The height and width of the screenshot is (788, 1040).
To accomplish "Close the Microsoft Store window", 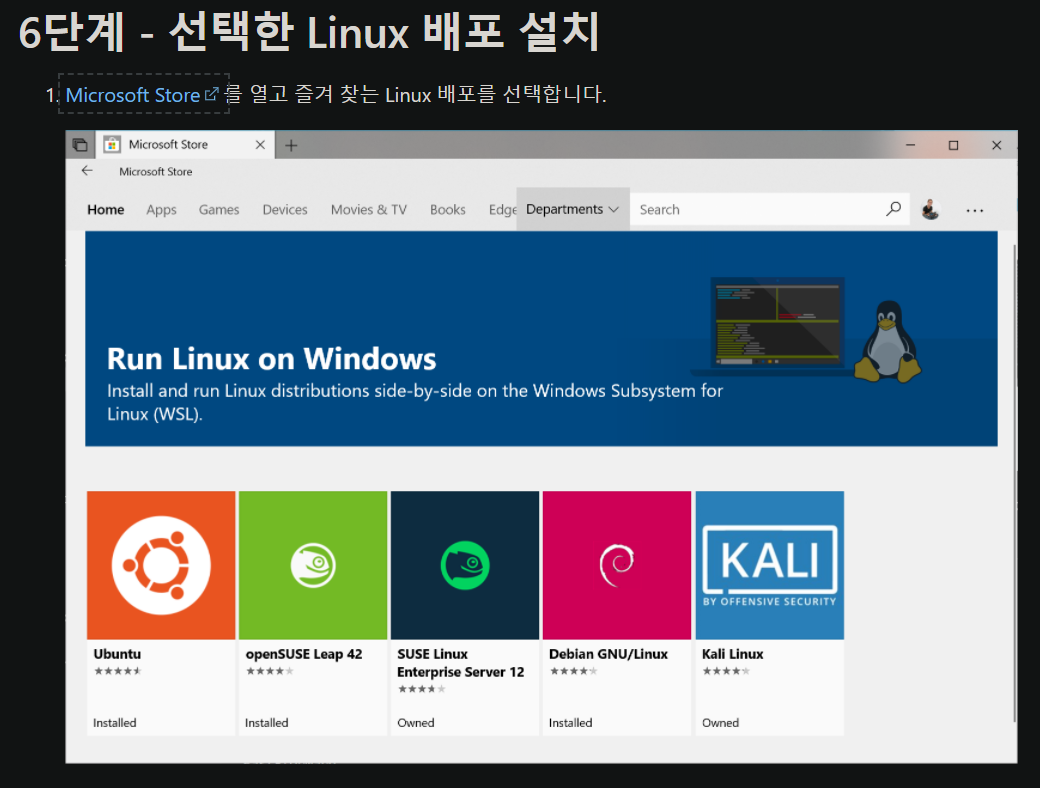I will point(996,145).
